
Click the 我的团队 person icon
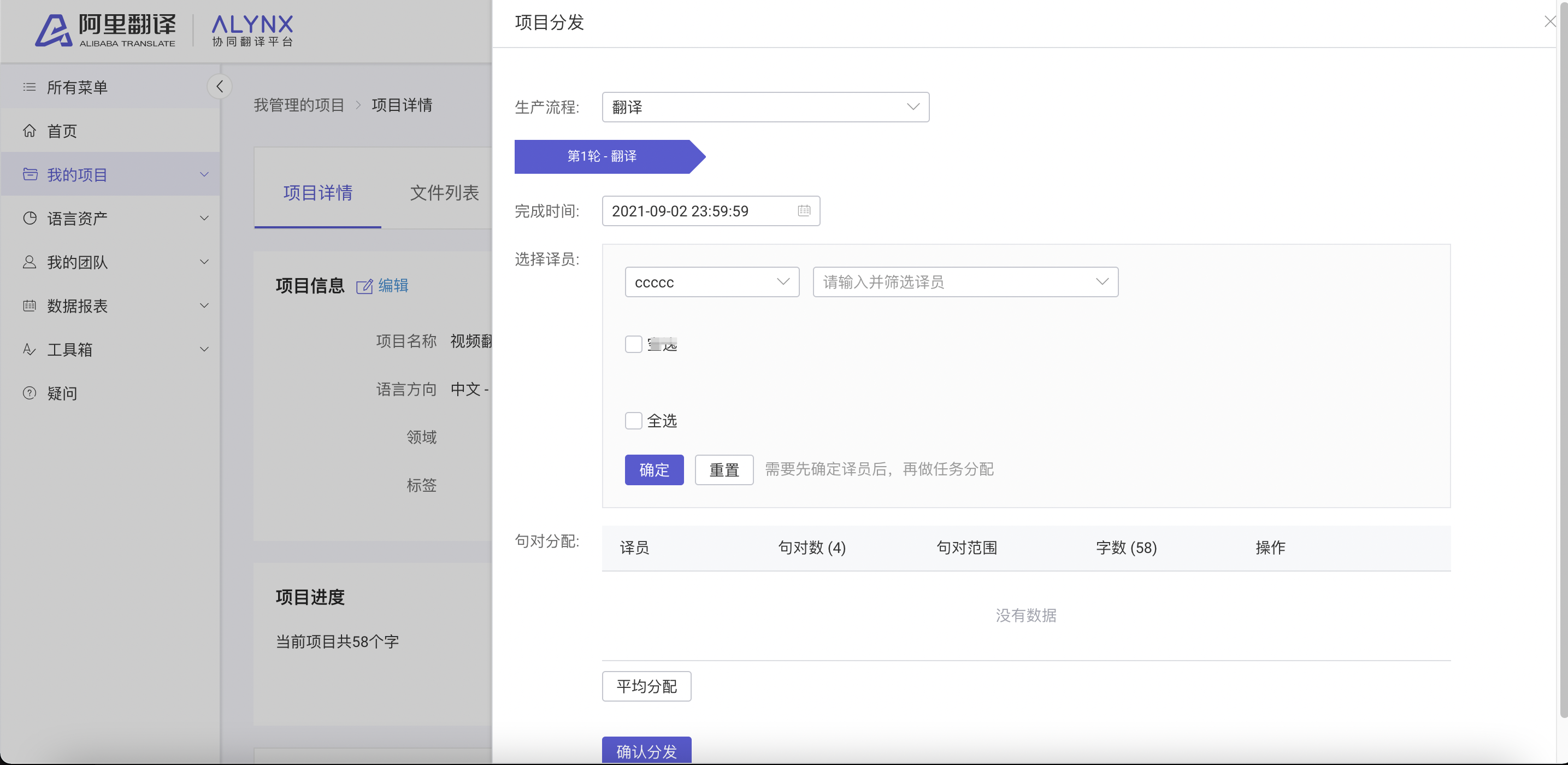pyautogui.click(x=29, y=262)
